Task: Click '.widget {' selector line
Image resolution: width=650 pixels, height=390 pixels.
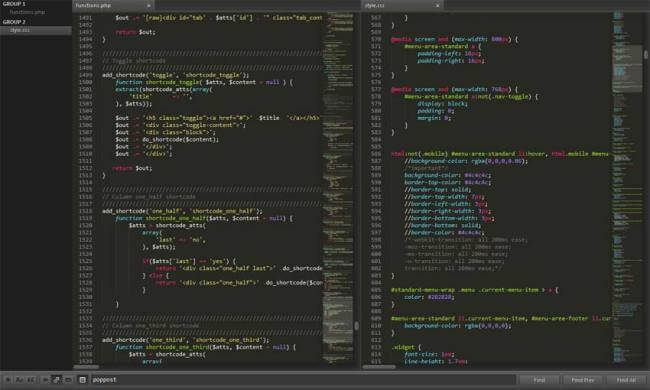Action: click(406, 347)
